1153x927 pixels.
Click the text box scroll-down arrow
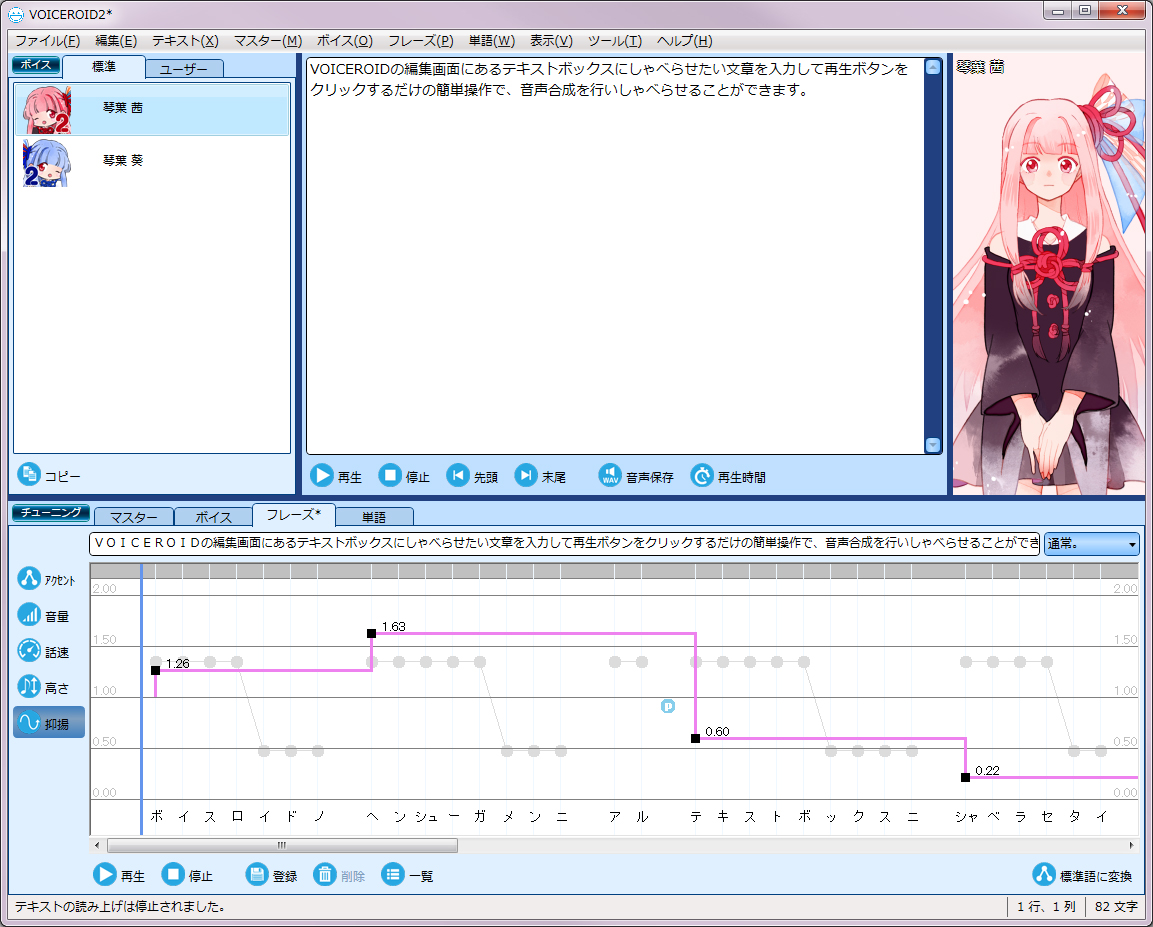point(933,445)
